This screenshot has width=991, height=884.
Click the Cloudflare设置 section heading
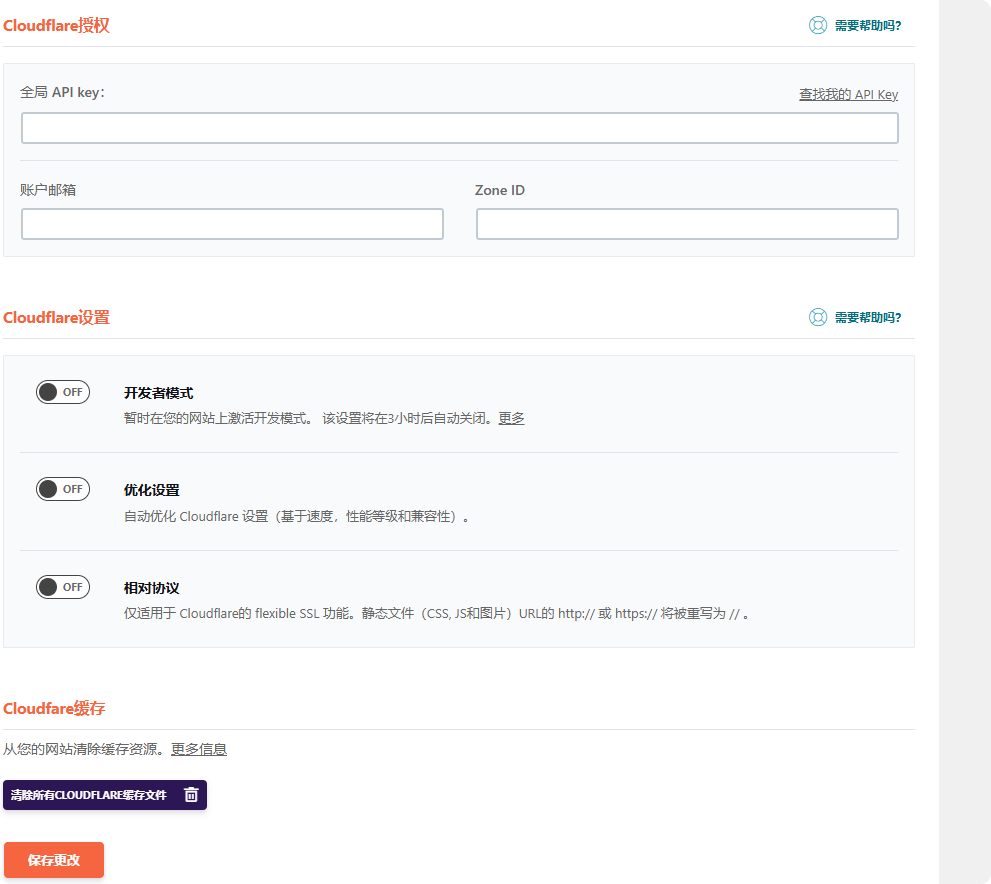(x=56, y=317)
